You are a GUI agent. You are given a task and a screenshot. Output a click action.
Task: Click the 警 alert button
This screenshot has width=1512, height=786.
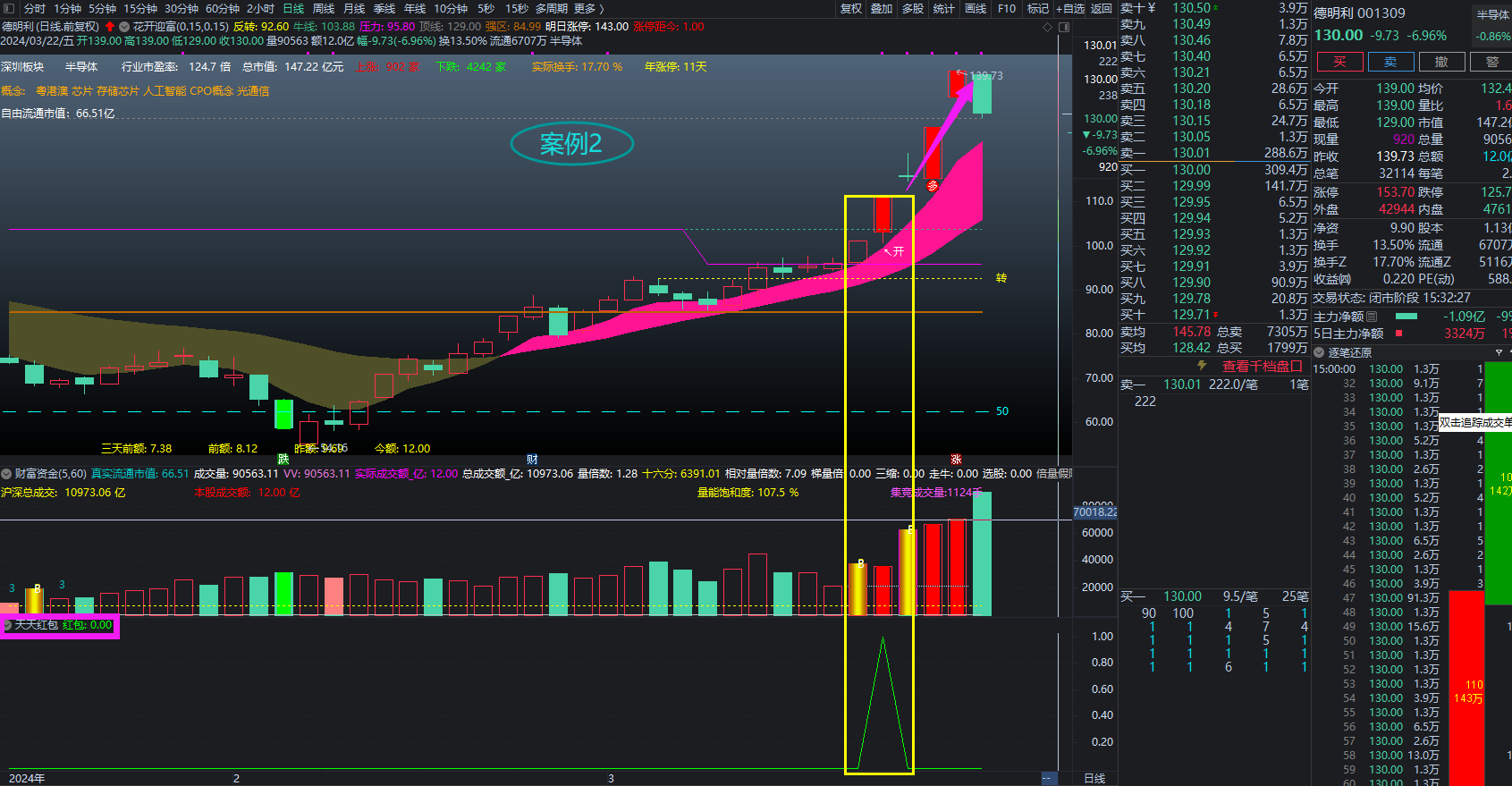[x=1491, y=62]
